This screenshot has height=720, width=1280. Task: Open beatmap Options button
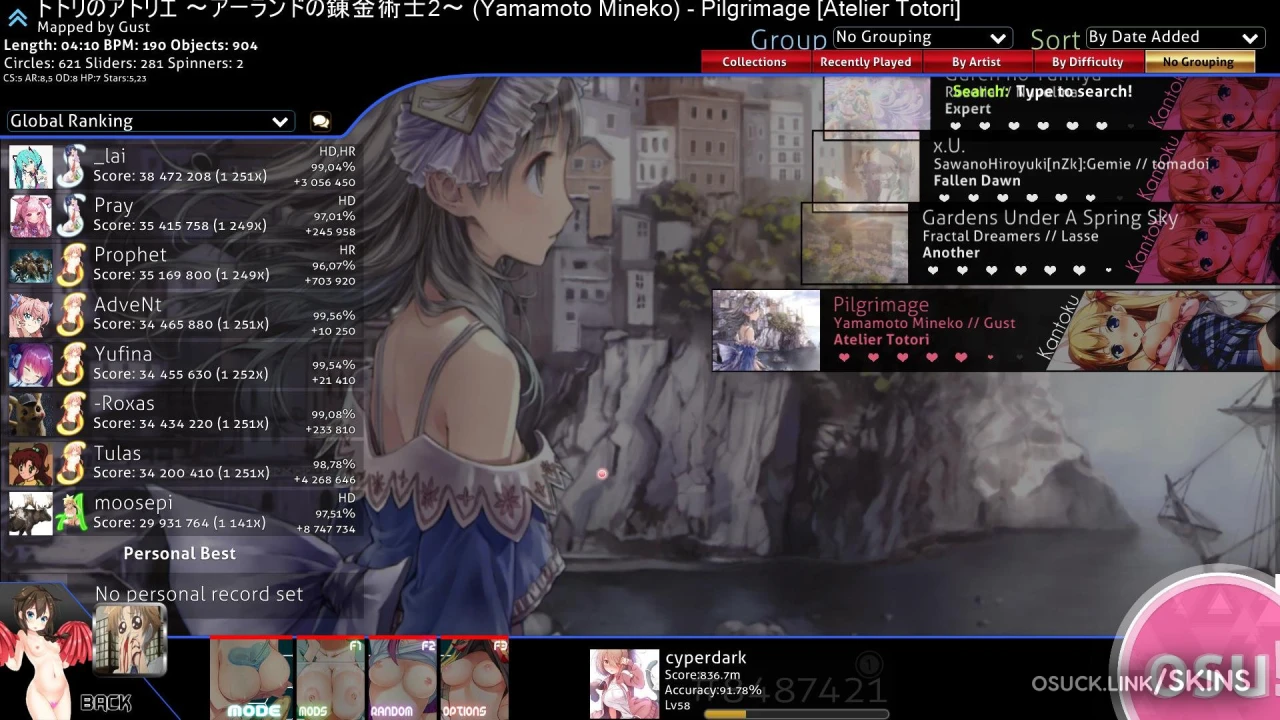(475, 678)
